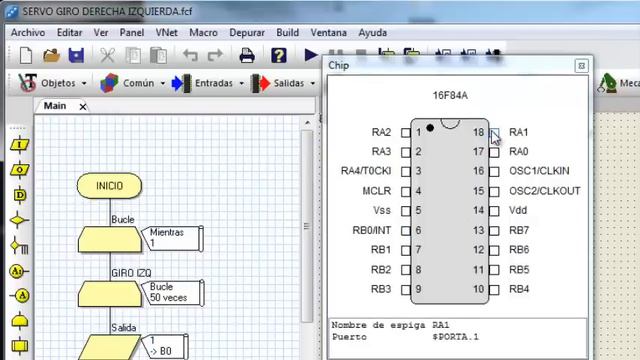Open the Editar menu
Screen dimensions: 640x360
pos(69,33)
